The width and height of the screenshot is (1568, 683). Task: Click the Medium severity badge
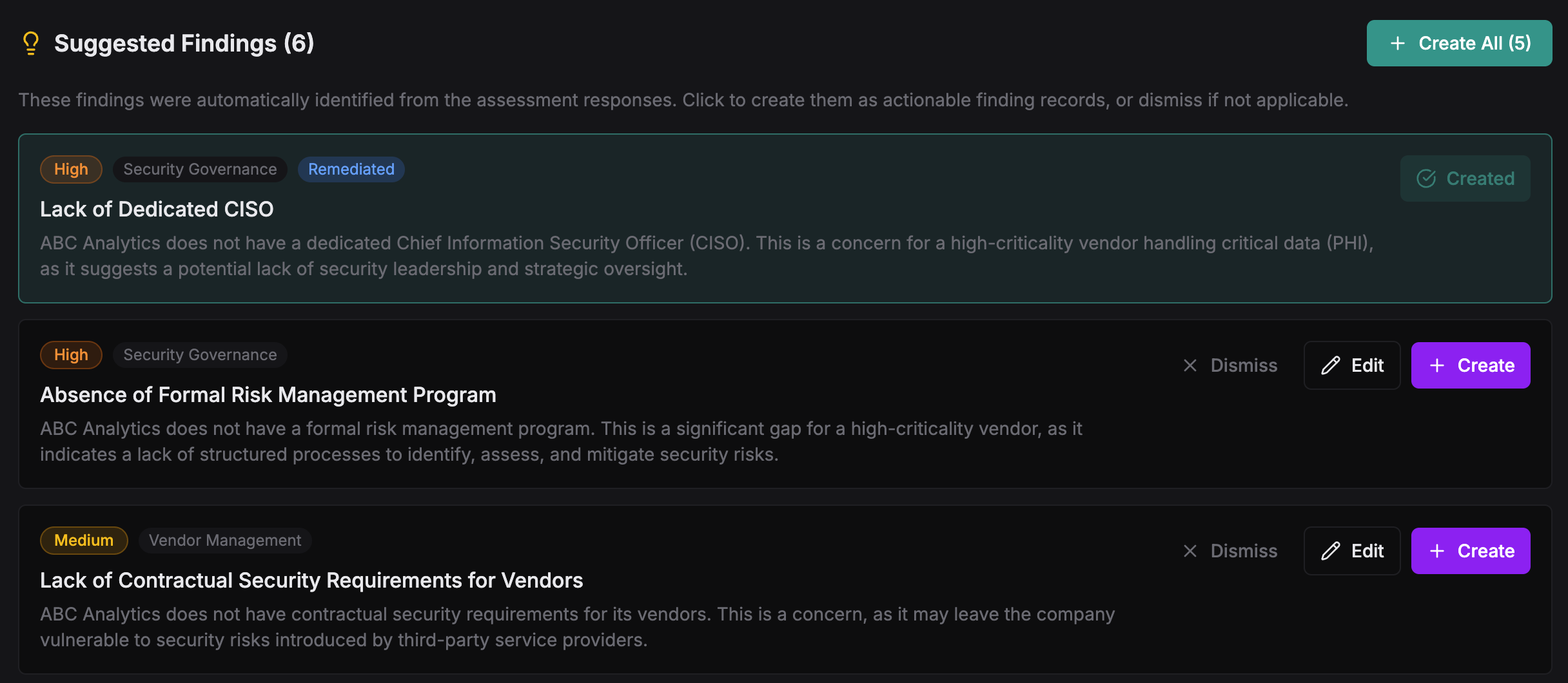coord(84,541)
